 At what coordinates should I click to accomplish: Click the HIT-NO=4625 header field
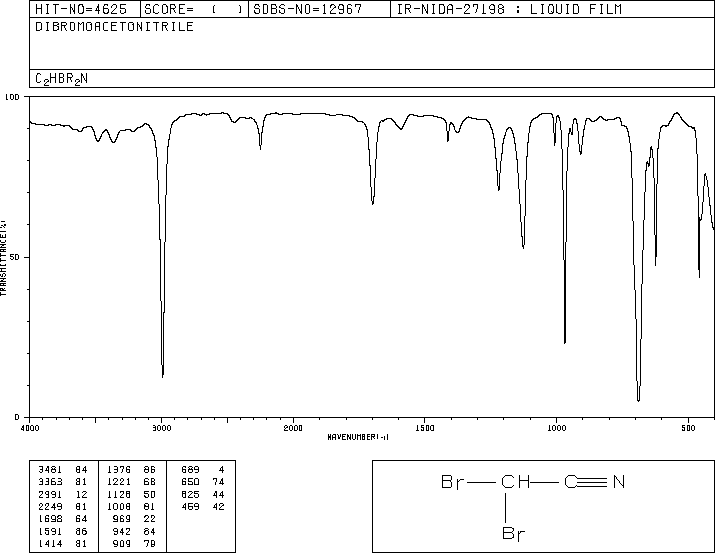pos(85,9)
